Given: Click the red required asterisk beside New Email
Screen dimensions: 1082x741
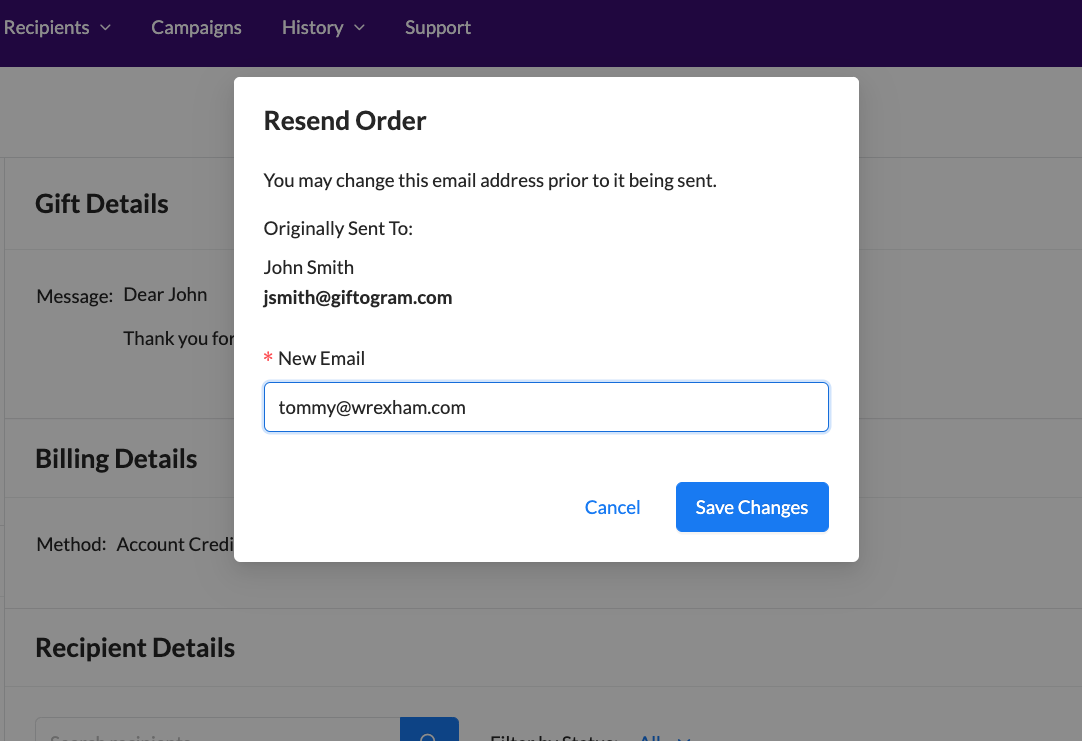Looking at the screenshot, I should tap(268, 359).
